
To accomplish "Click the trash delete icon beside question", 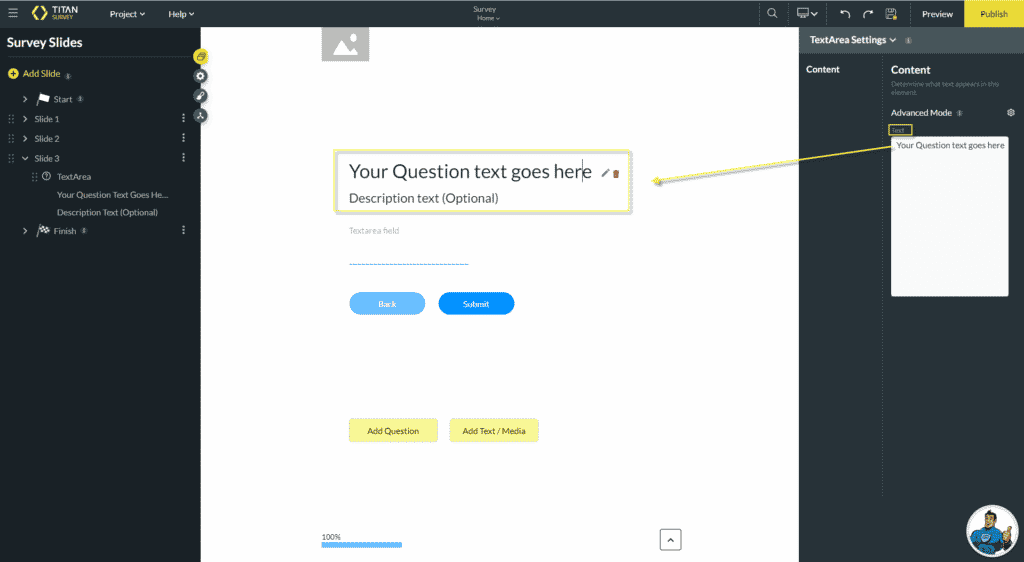I will [x=616, y=174].
